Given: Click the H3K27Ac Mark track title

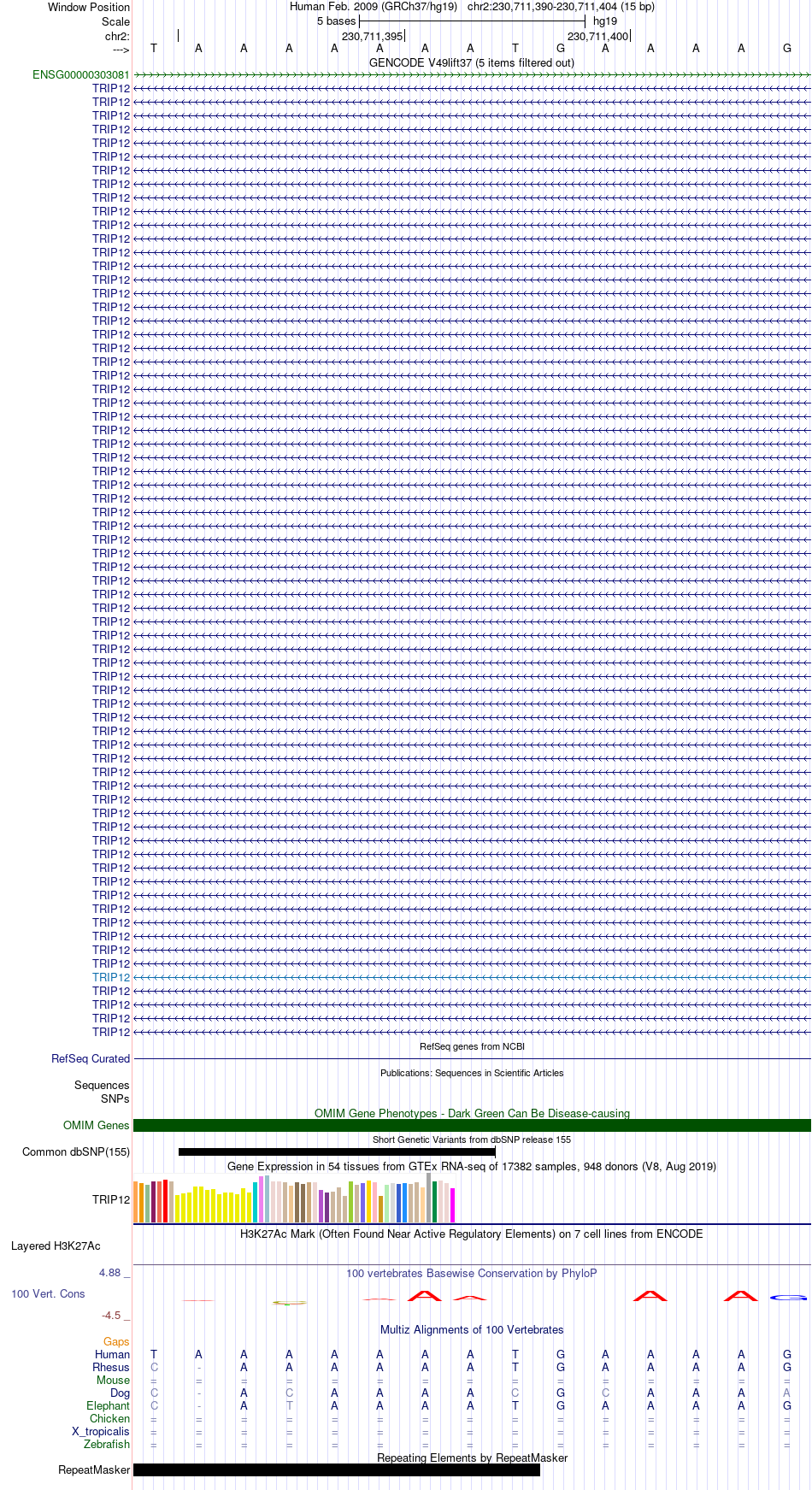Looking at the screenshot, I should [472, 1234].
